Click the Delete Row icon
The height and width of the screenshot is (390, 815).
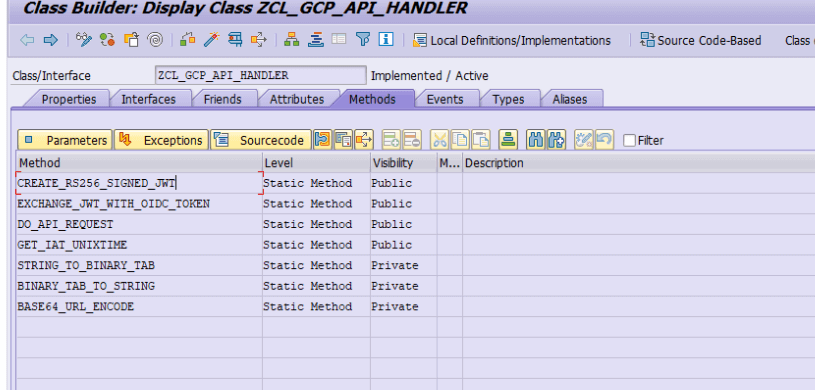tap(412, 140)
